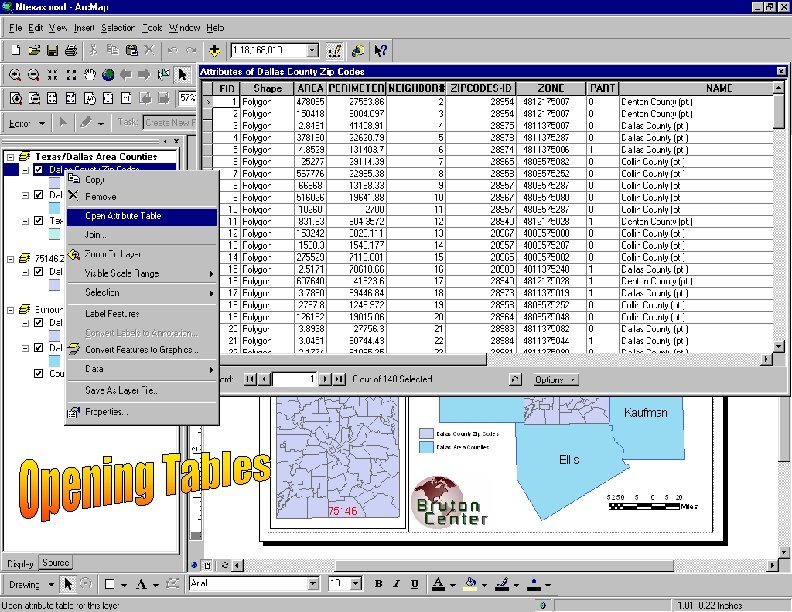Collapse the 'Tex' layer legend expander
The width and height of the screenshot is (792, 612).
coord(25,221)
